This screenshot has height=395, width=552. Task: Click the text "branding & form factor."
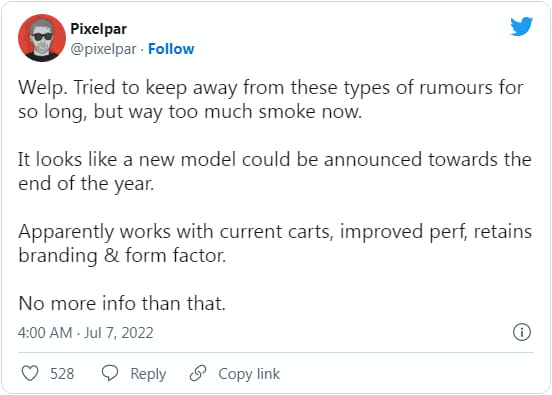click(122, 256)
